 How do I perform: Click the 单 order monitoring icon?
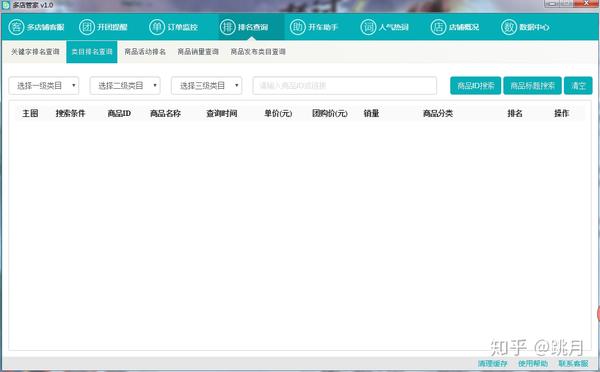(x=157, y=27)
